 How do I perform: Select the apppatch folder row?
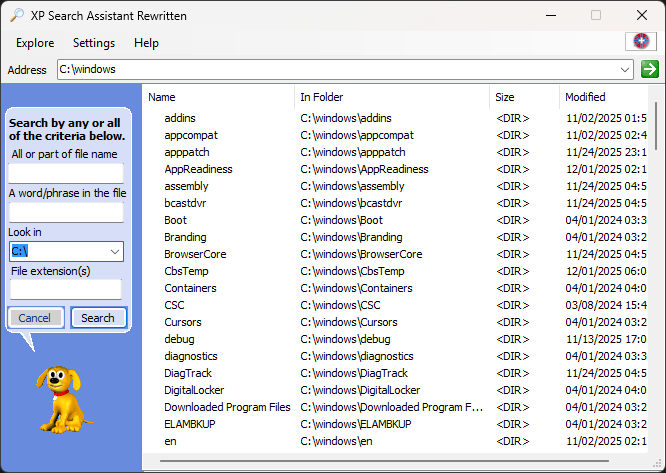click(395, 152)
